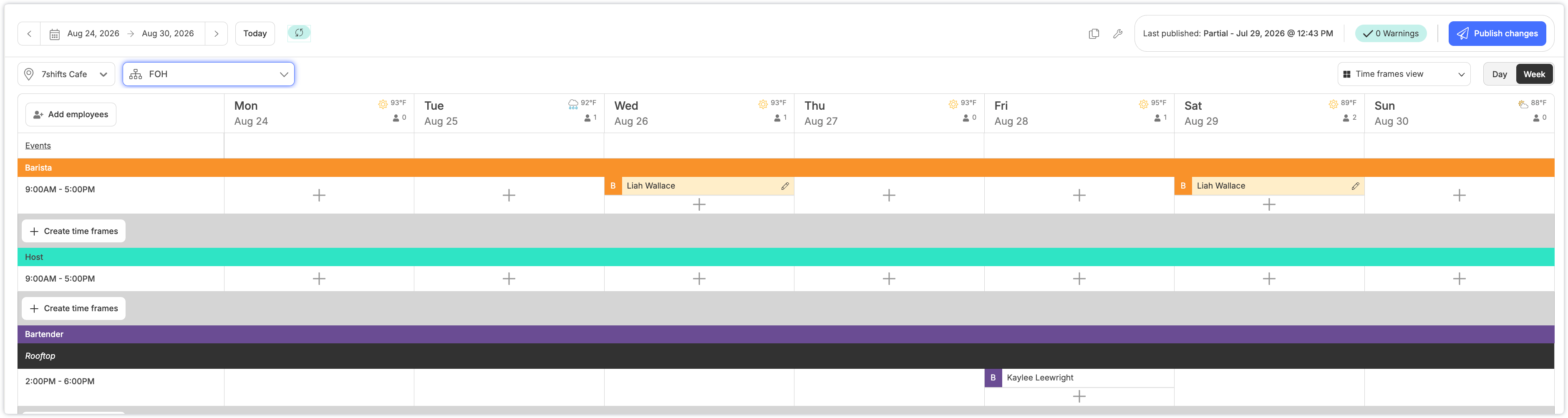Viewport: 1568px width, 418px height.
Task: Click the teal sync refresh icon
Action: [x=299, y=33]
